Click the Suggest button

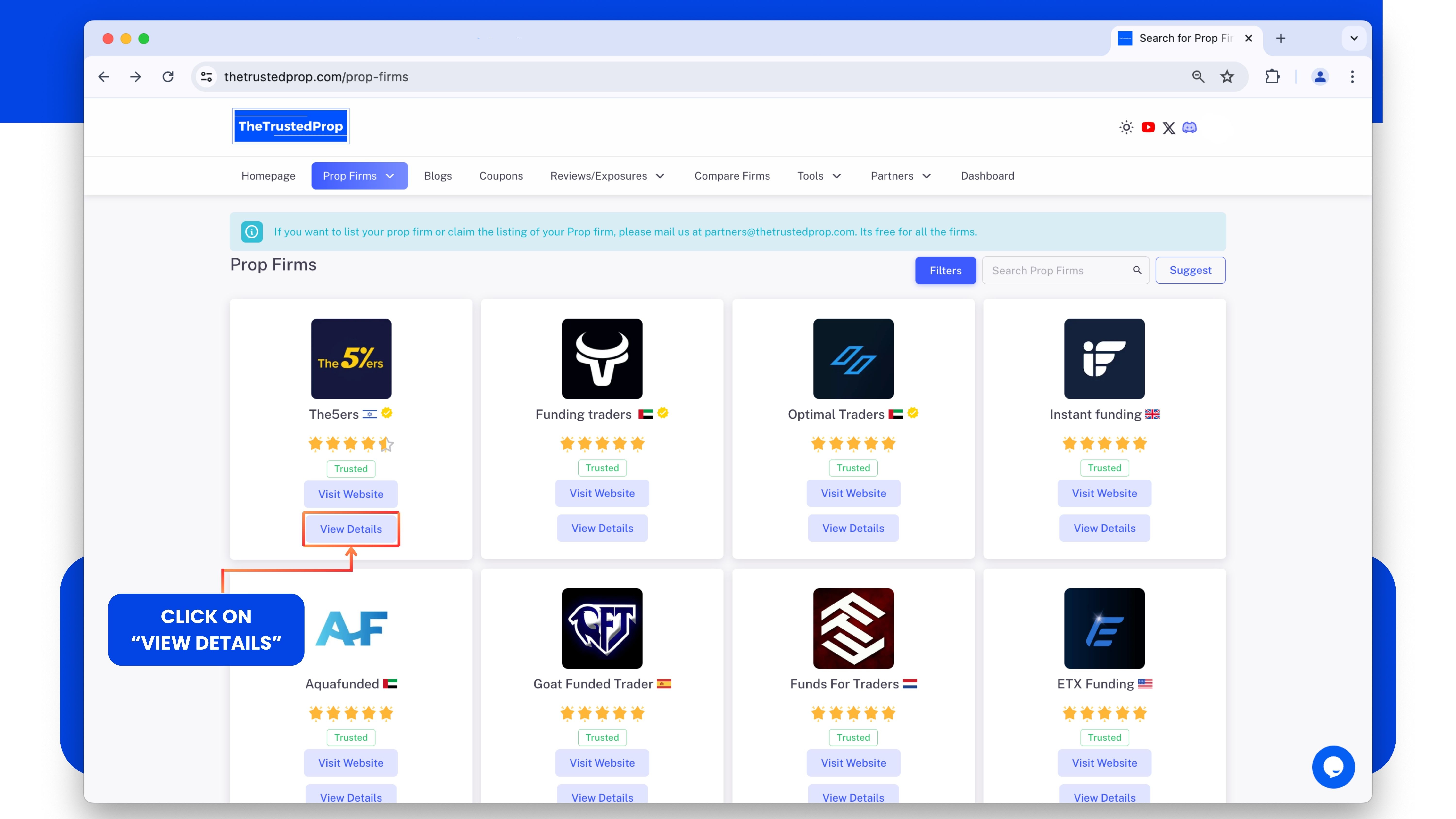pos(1190,270)
